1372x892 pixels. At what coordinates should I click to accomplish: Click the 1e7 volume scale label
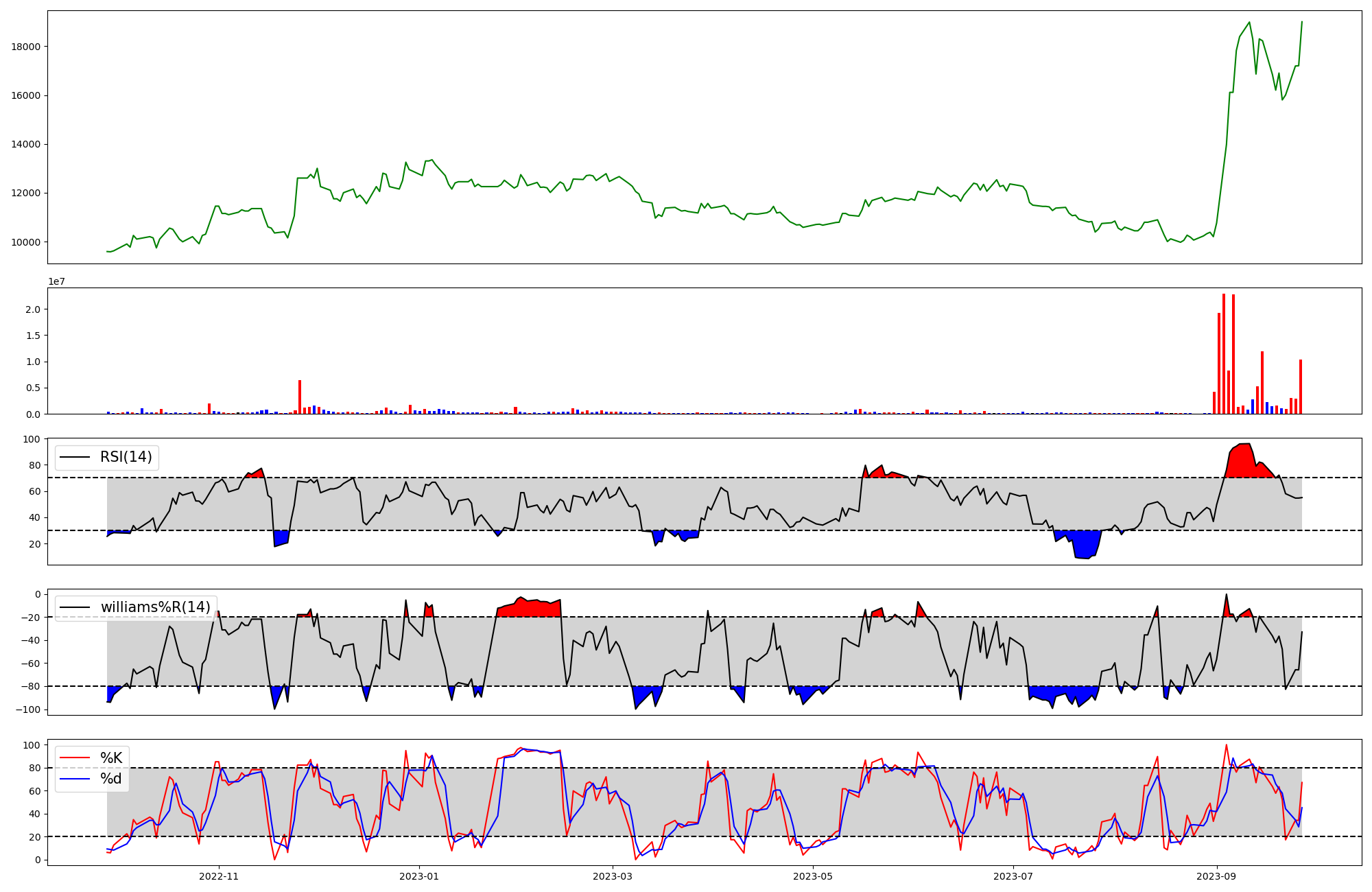tap(56, 281)
